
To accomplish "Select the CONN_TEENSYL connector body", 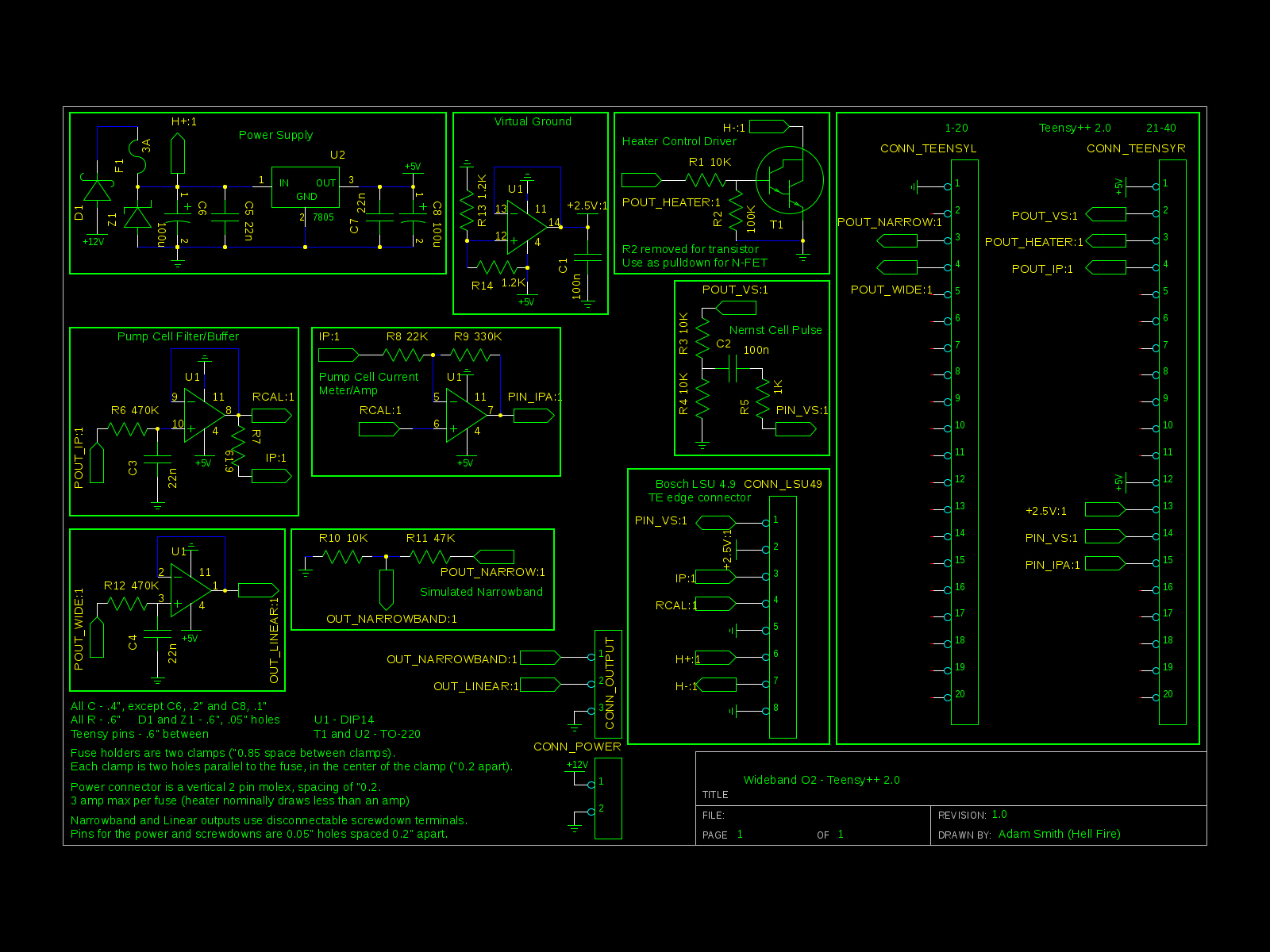I will coord(964,442).
